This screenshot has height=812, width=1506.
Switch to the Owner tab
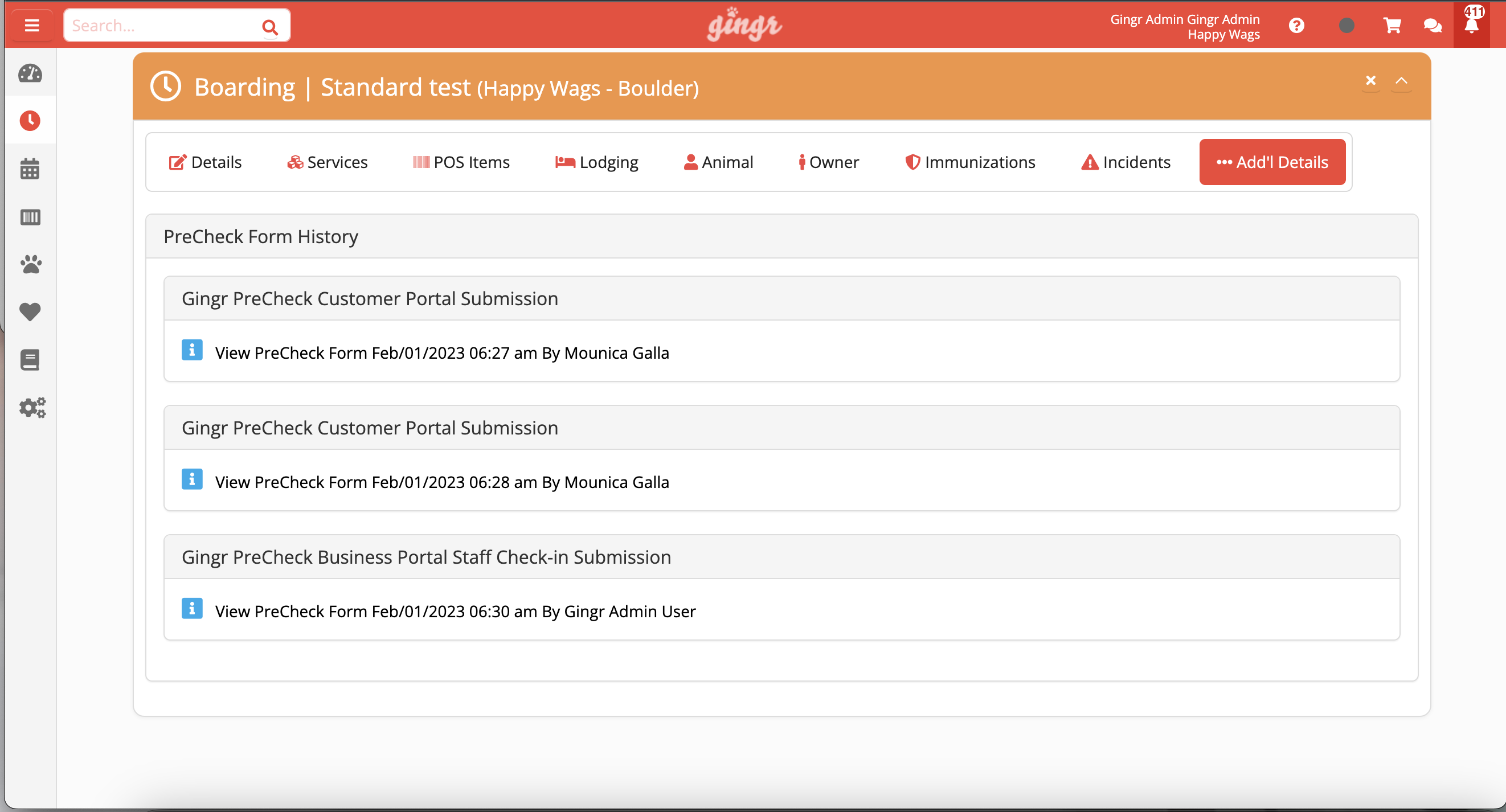829,162
